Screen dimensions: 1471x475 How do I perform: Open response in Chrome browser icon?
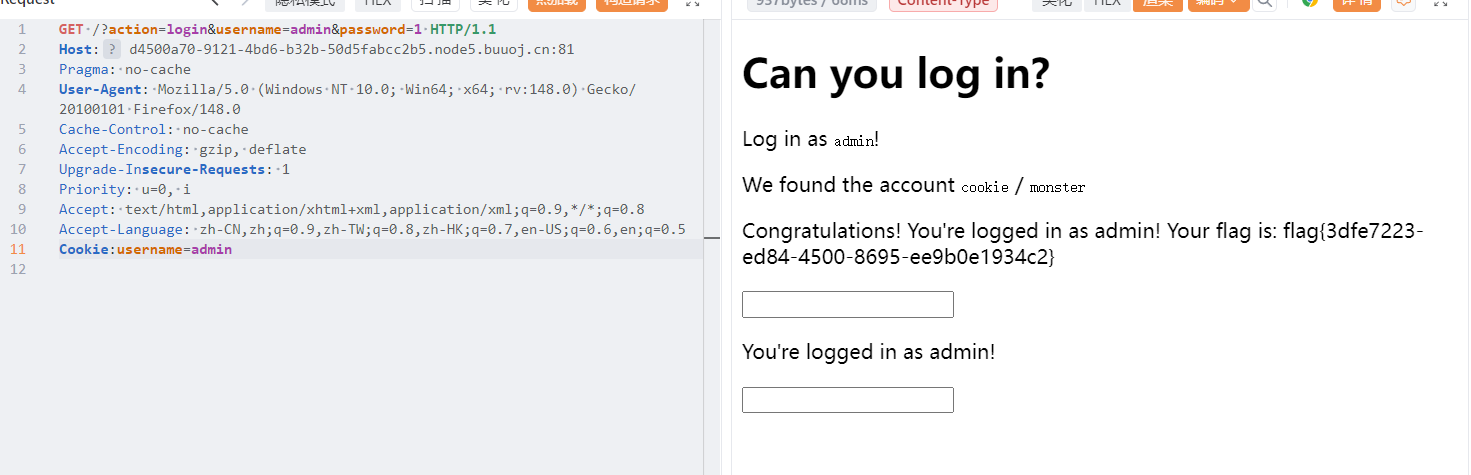(x=1310, y=3)
